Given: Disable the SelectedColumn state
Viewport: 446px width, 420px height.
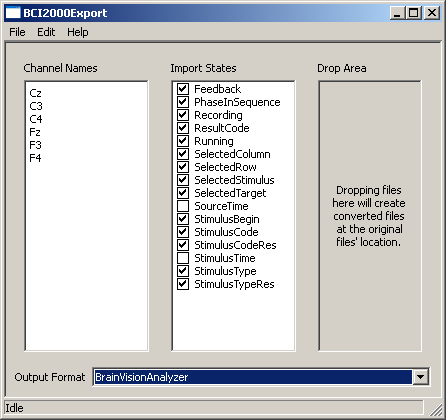Looking at the screenshot, I should tap(183, 154).
